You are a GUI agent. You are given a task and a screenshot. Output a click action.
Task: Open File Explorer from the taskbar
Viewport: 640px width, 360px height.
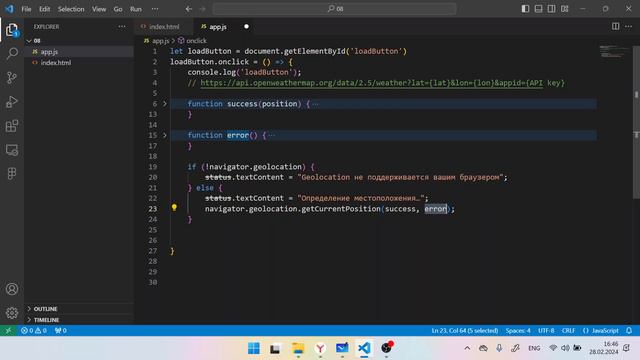298,348
